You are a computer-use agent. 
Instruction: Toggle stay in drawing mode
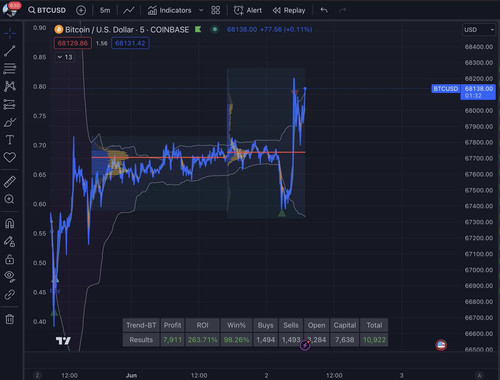coord(10,241)
